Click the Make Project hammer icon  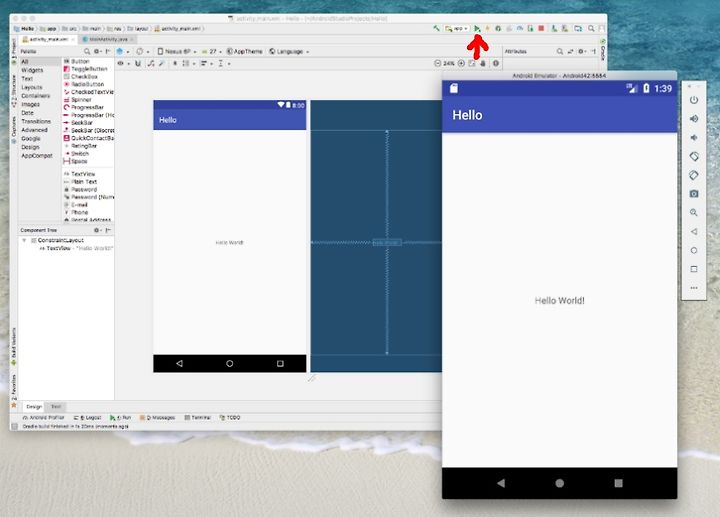coord(436,28)
